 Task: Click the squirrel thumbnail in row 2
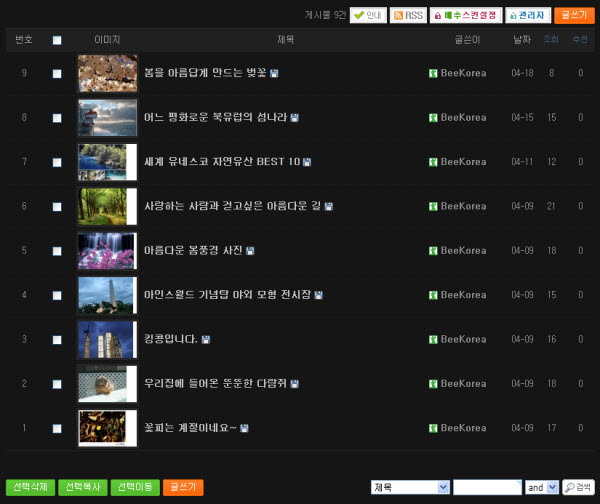pyautogui.click(x=108, y=384)
